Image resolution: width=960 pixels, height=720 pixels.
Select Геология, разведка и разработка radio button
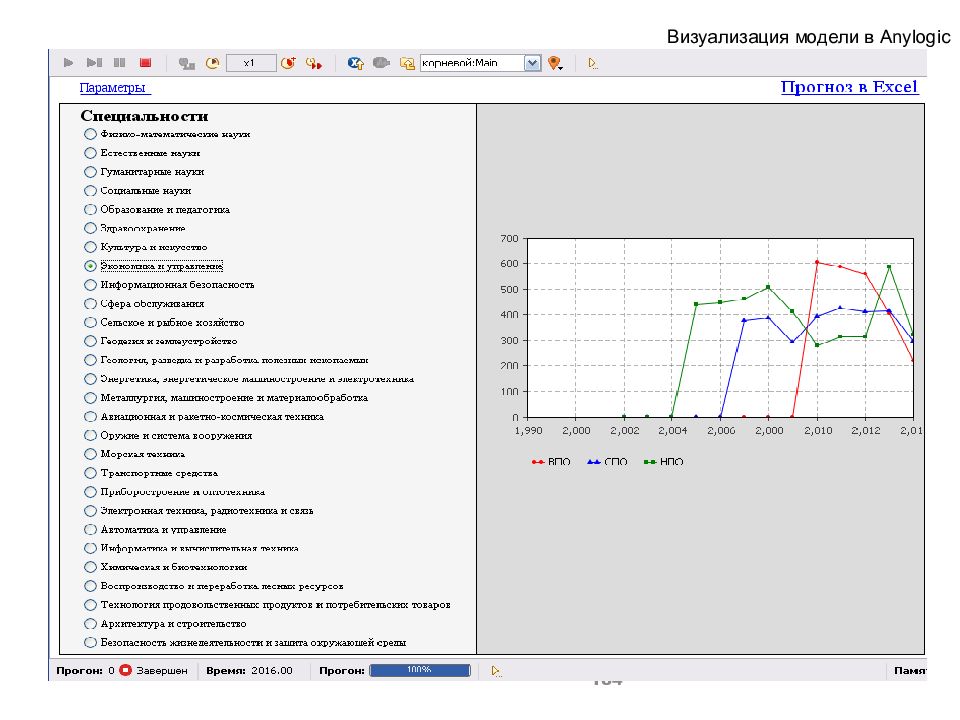pyautogui.click(x=90, y=360)
